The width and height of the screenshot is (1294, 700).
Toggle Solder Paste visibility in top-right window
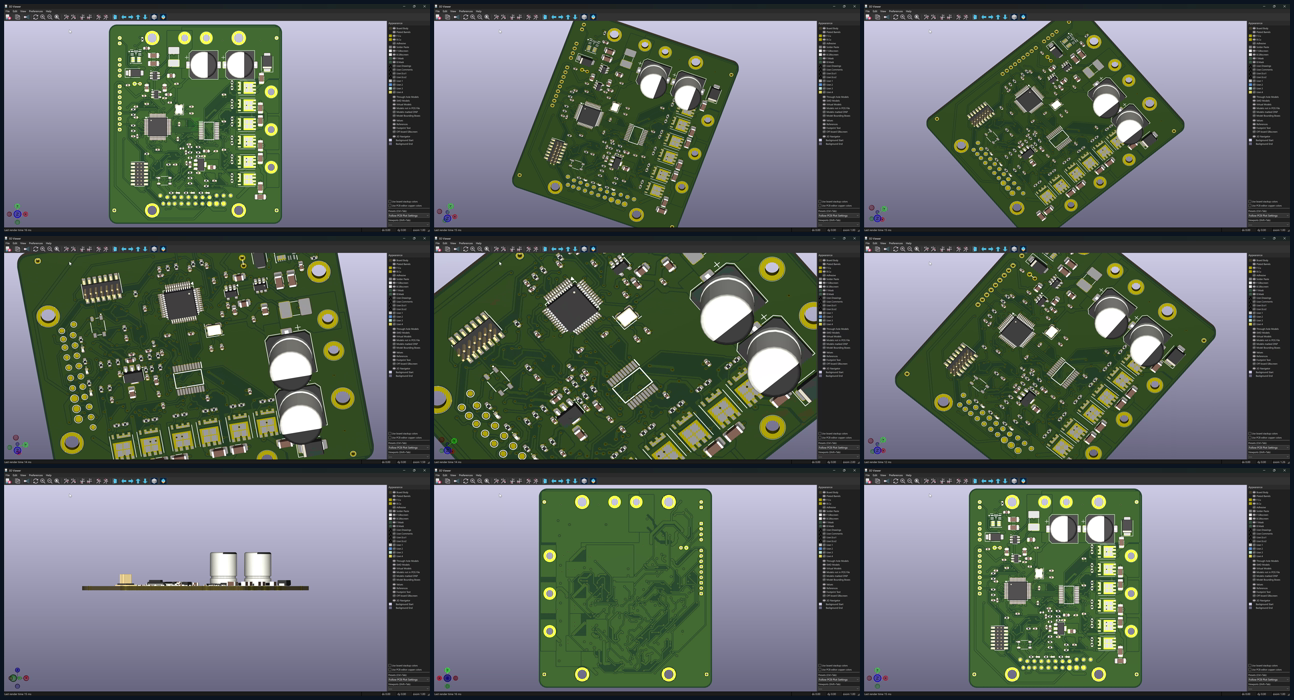pyautogui.click(x=1254, y=47)
